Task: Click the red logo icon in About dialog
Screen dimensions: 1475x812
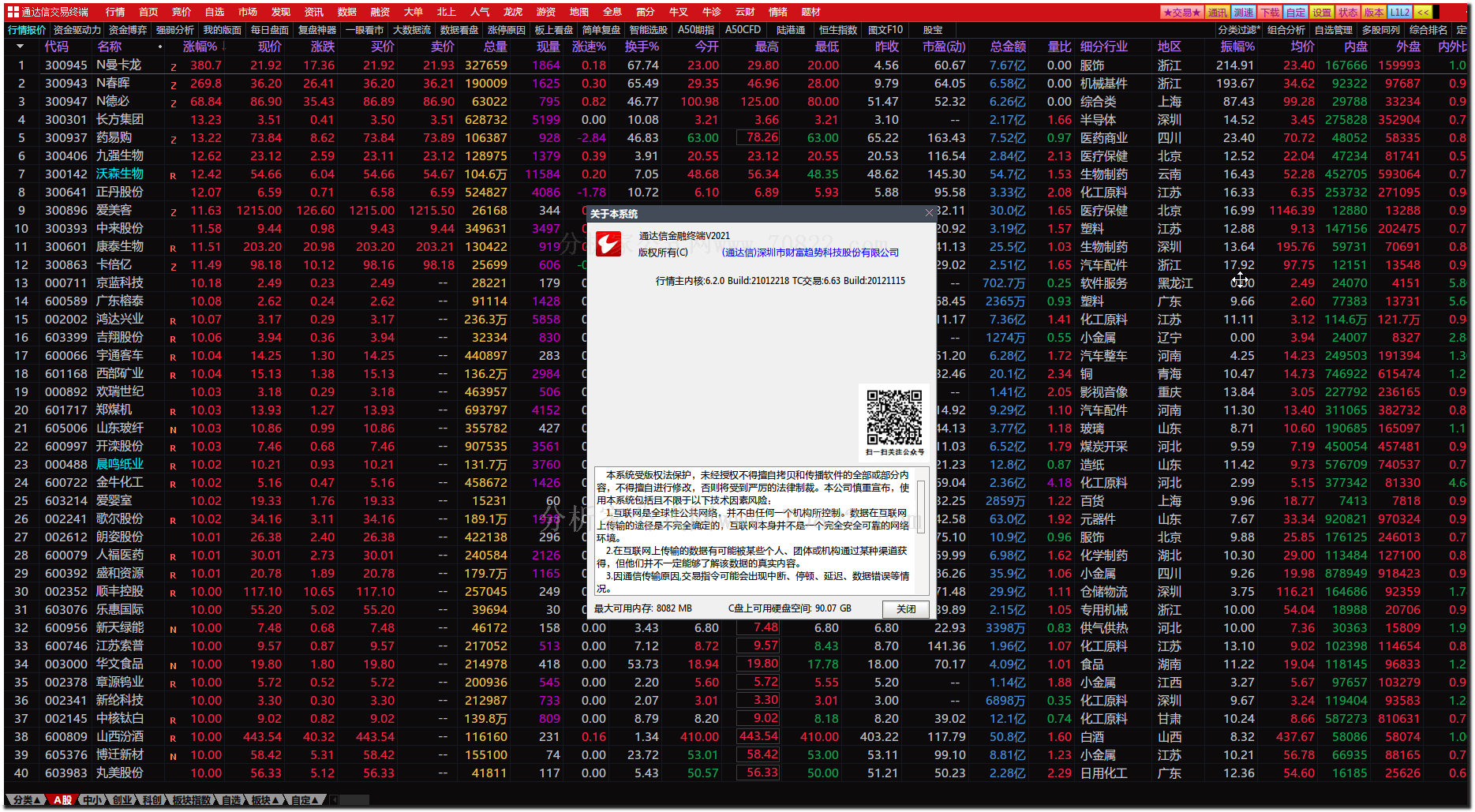Action: point(608,244)
